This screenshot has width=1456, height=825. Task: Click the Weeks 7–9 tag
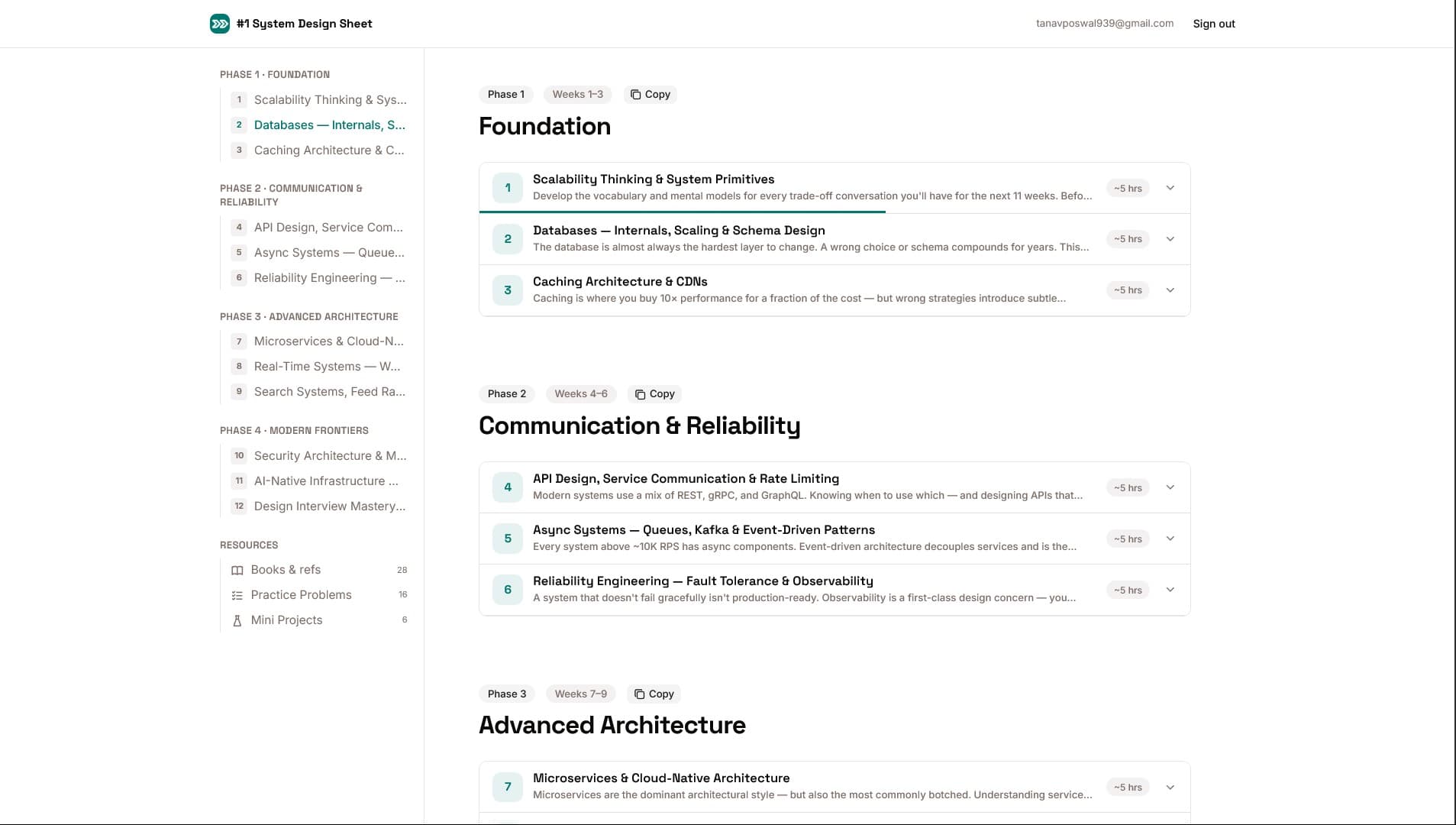pyautogui.click(x=581, y=694)
